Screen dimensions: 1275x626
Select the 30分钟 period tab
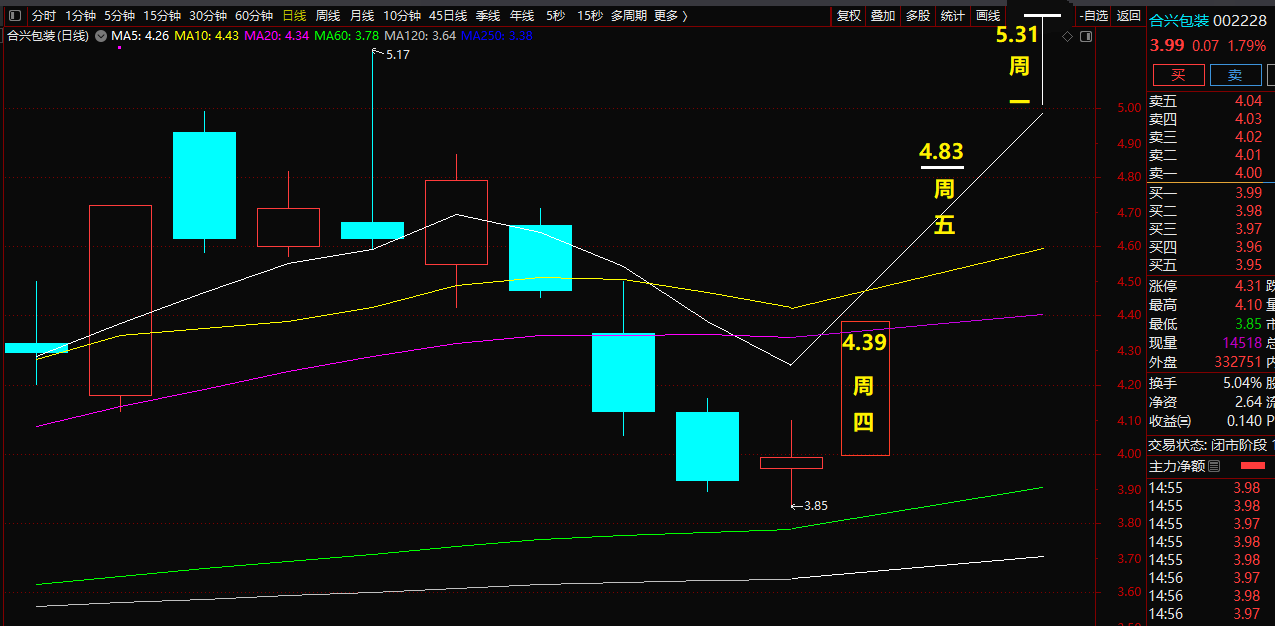coord(208,16)
